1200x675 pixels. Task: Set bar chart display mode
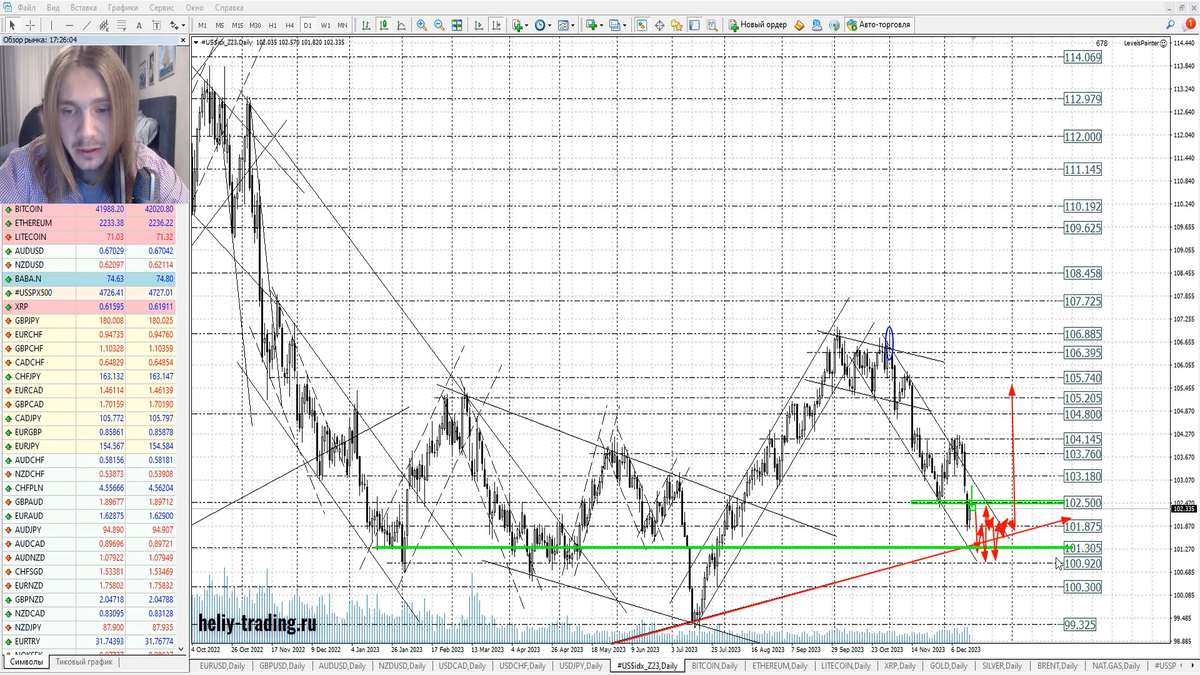point(366,24)
